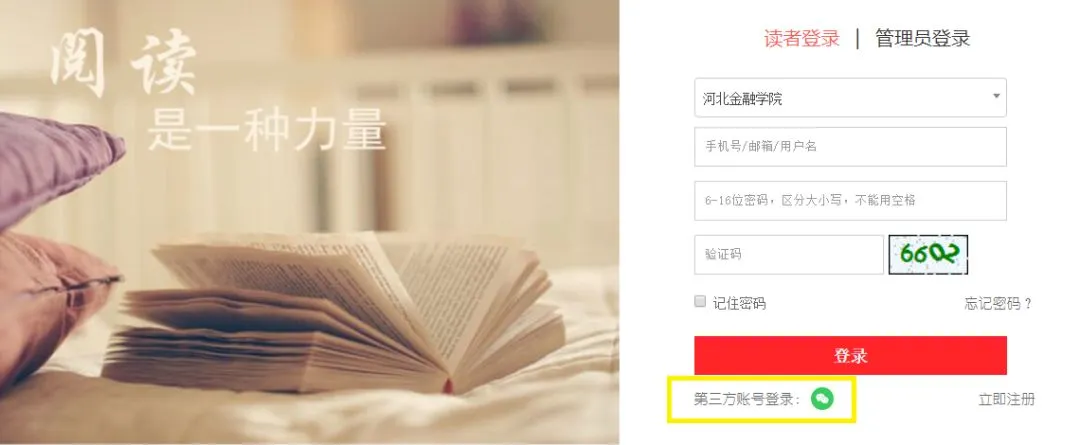This screenshot has width=1080, height=445.
Task: Go to 立即注册 registration link
Action: (1006, 400)
